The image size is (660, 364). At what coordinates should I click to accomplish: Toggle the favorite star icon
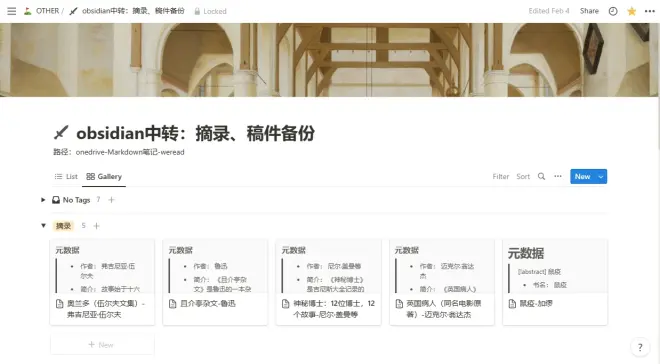[x=631, y=11]
